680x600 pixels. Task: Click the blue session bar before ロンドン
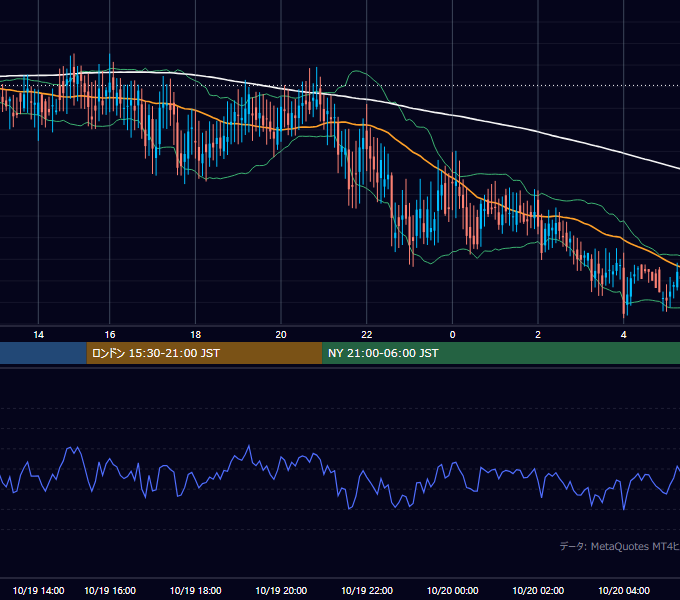(x=43, y=353)
